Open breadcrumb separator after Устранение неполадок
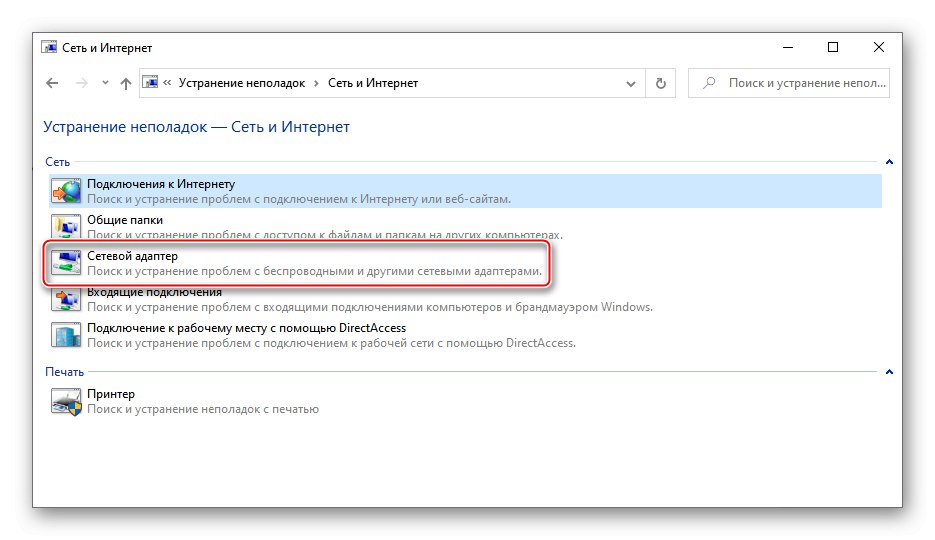 tap(317, 83)
